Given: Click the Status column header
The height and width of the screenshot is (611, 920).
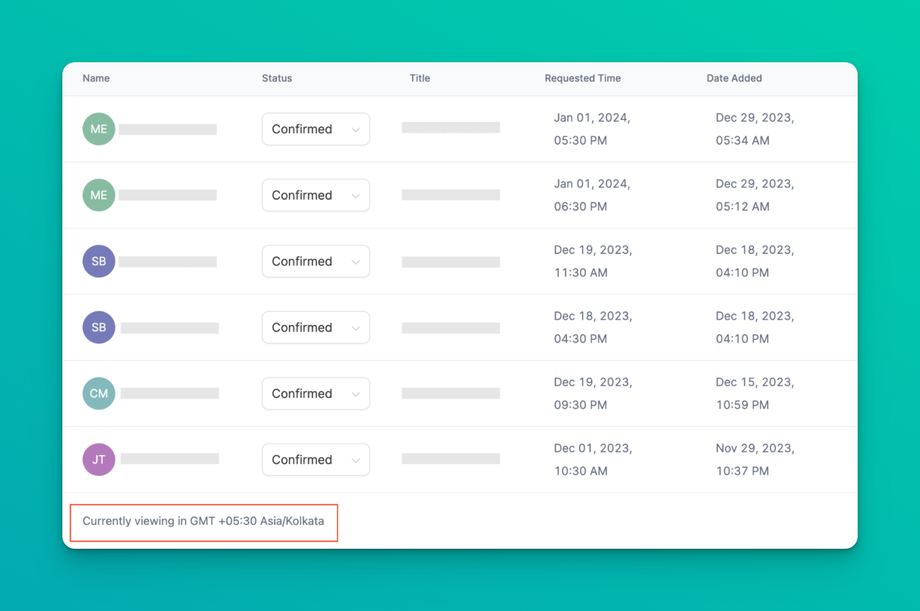Looking at the screenshot, I should coord(277,78).
